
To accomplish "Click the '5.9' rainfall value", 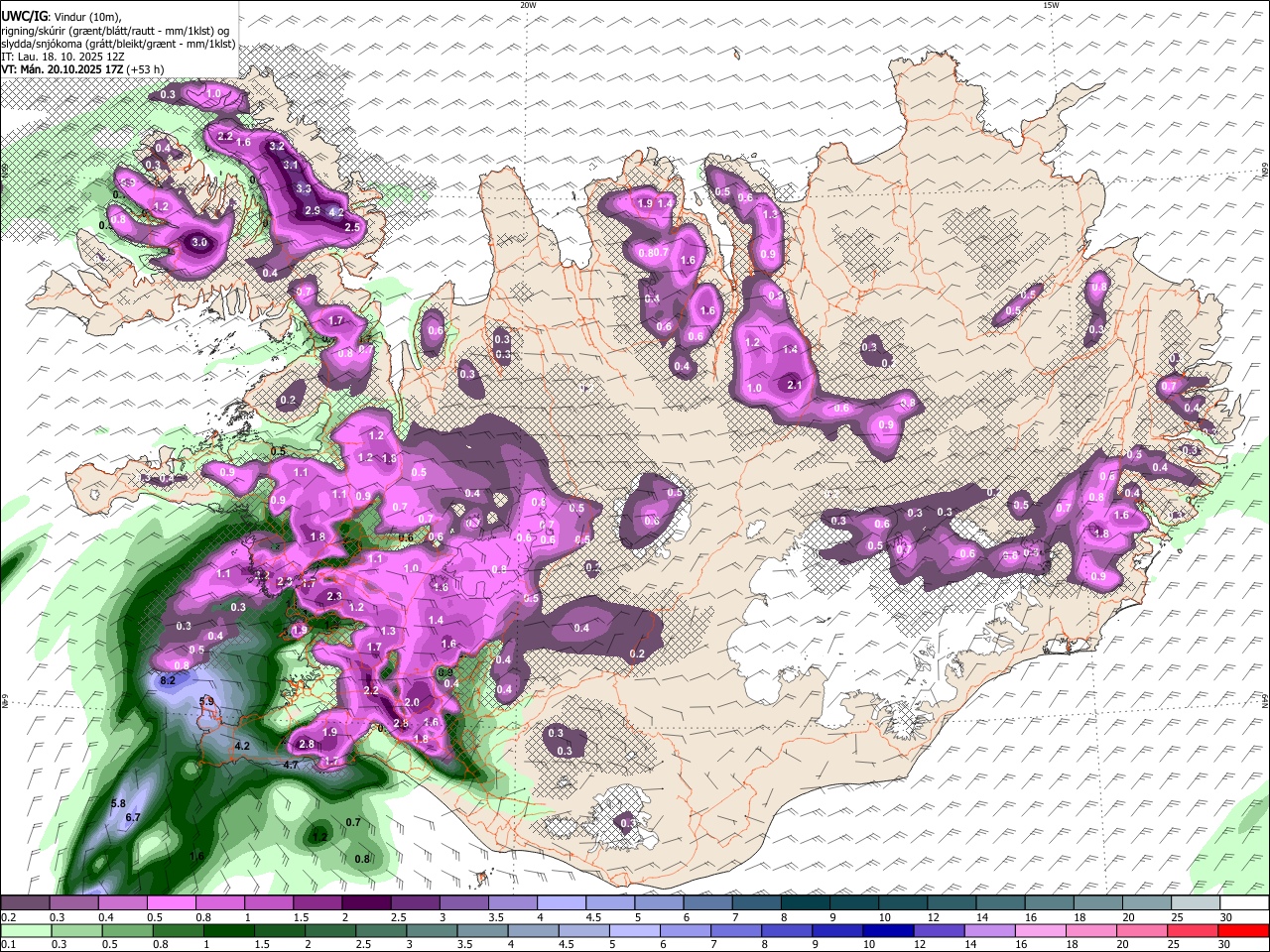I will (x=207, y=702).
